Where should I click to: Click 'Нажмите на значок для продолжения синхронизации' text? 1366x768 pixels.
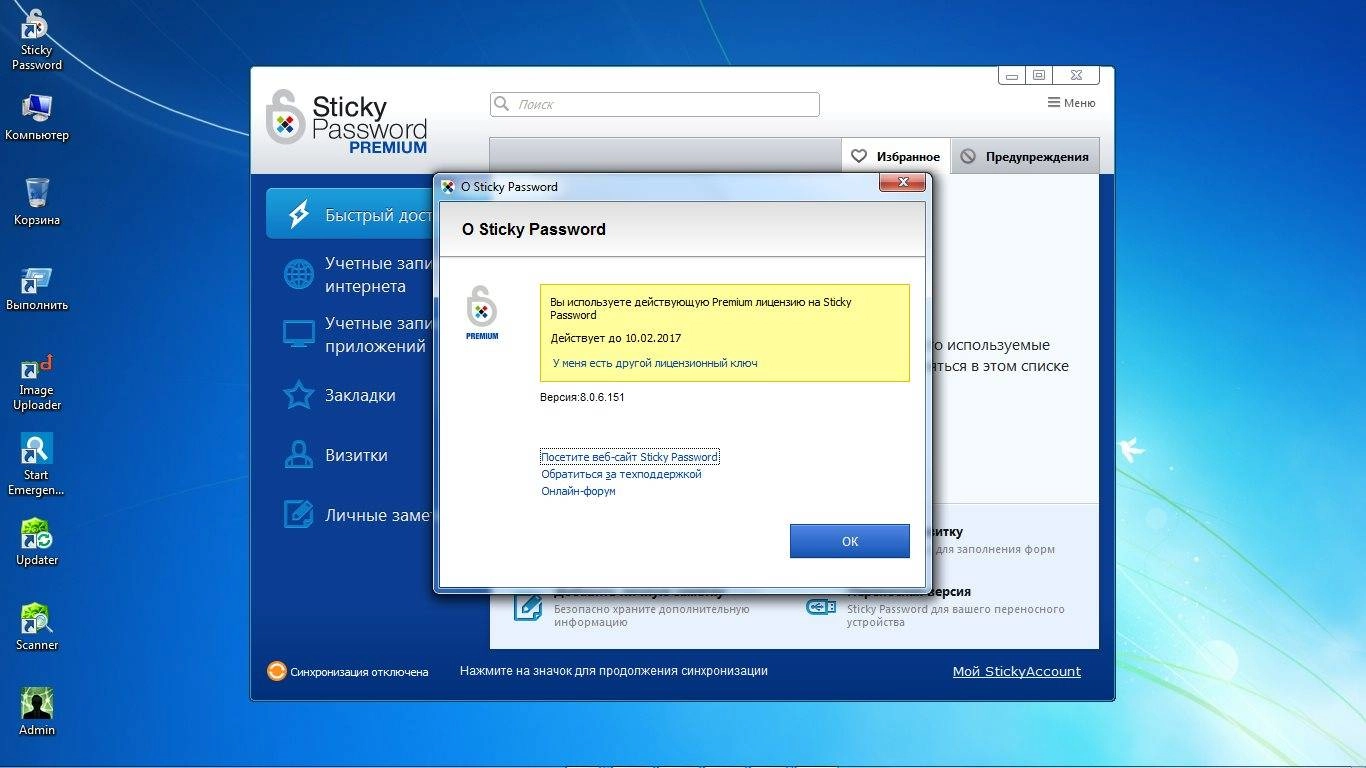(x=614, y=671)
